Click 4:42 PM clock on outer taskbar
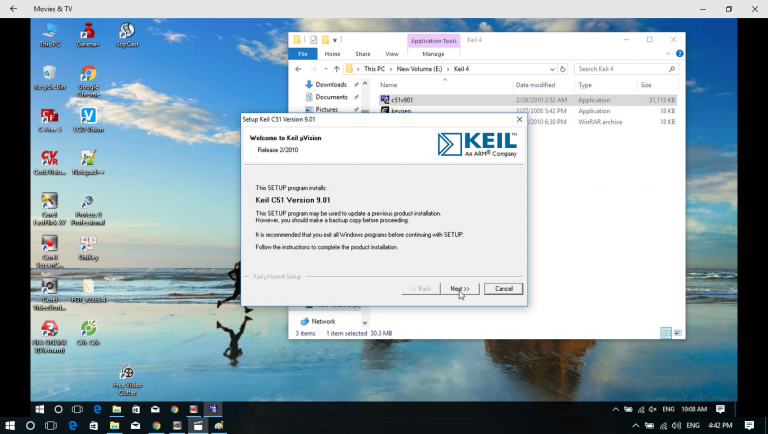768x434 pixels. coord(720,426)
